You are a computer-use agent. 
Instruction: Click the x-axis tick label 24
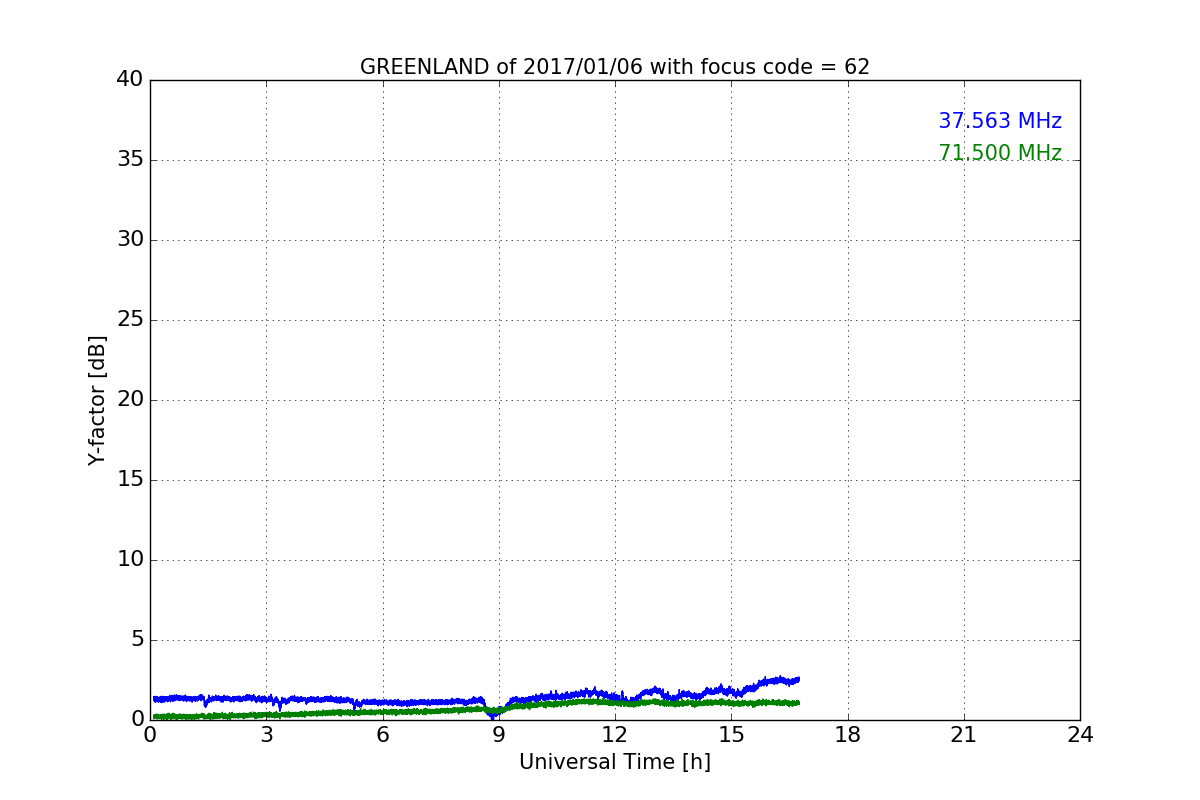point(1080,735)
